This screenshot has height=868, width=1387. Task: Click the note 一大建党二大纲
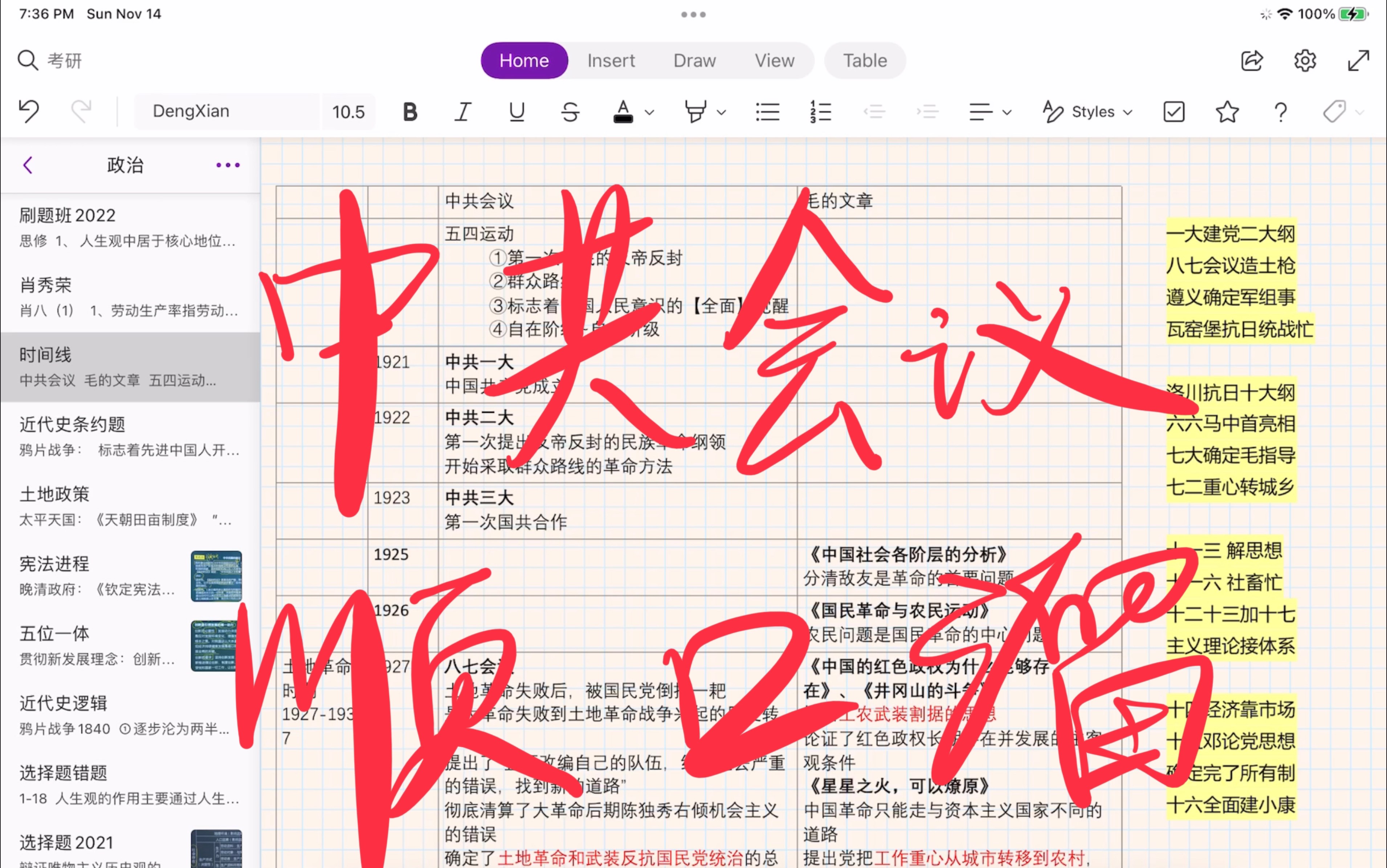1230,234
